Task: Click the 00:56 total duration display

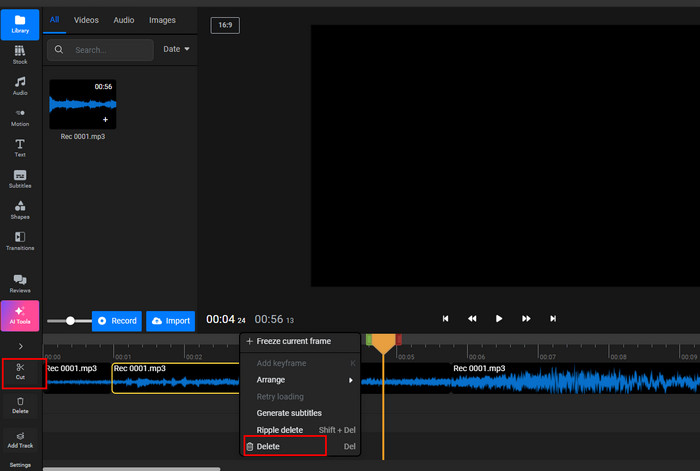Action: [274, 320]
